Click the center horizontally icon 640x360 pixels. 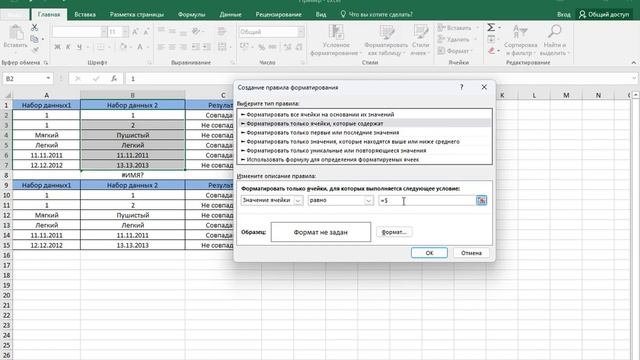point(172,47)
